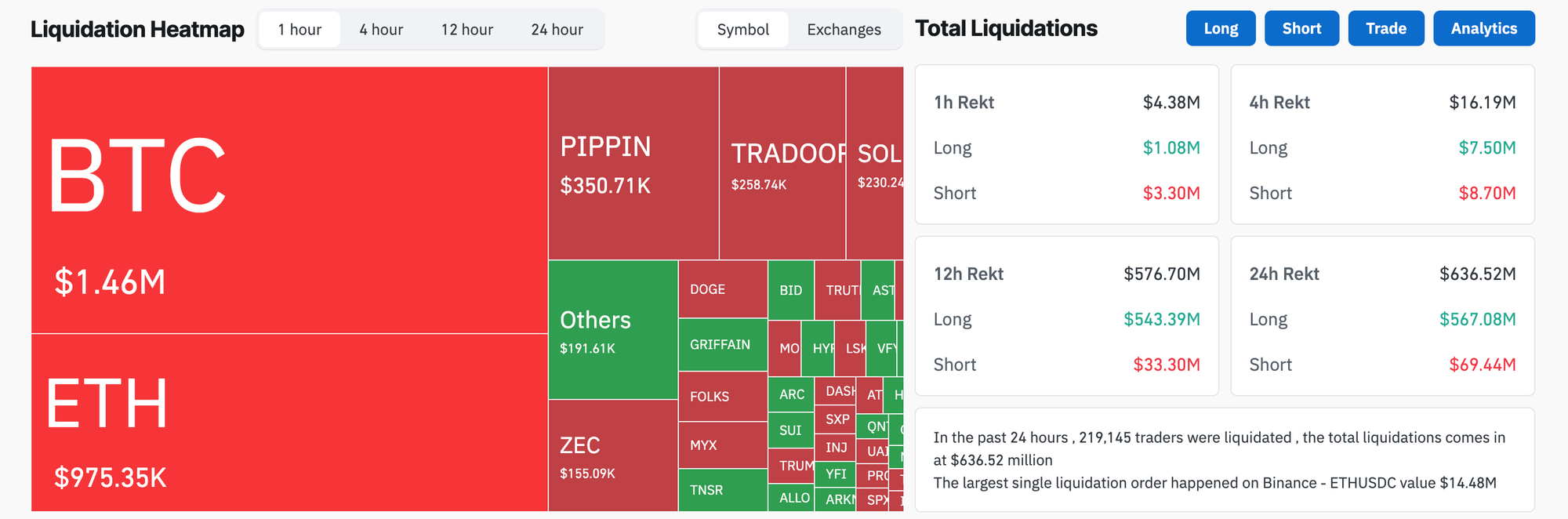
Task: Switch to the Exchanges tab
Action: [x=843, y=29]
